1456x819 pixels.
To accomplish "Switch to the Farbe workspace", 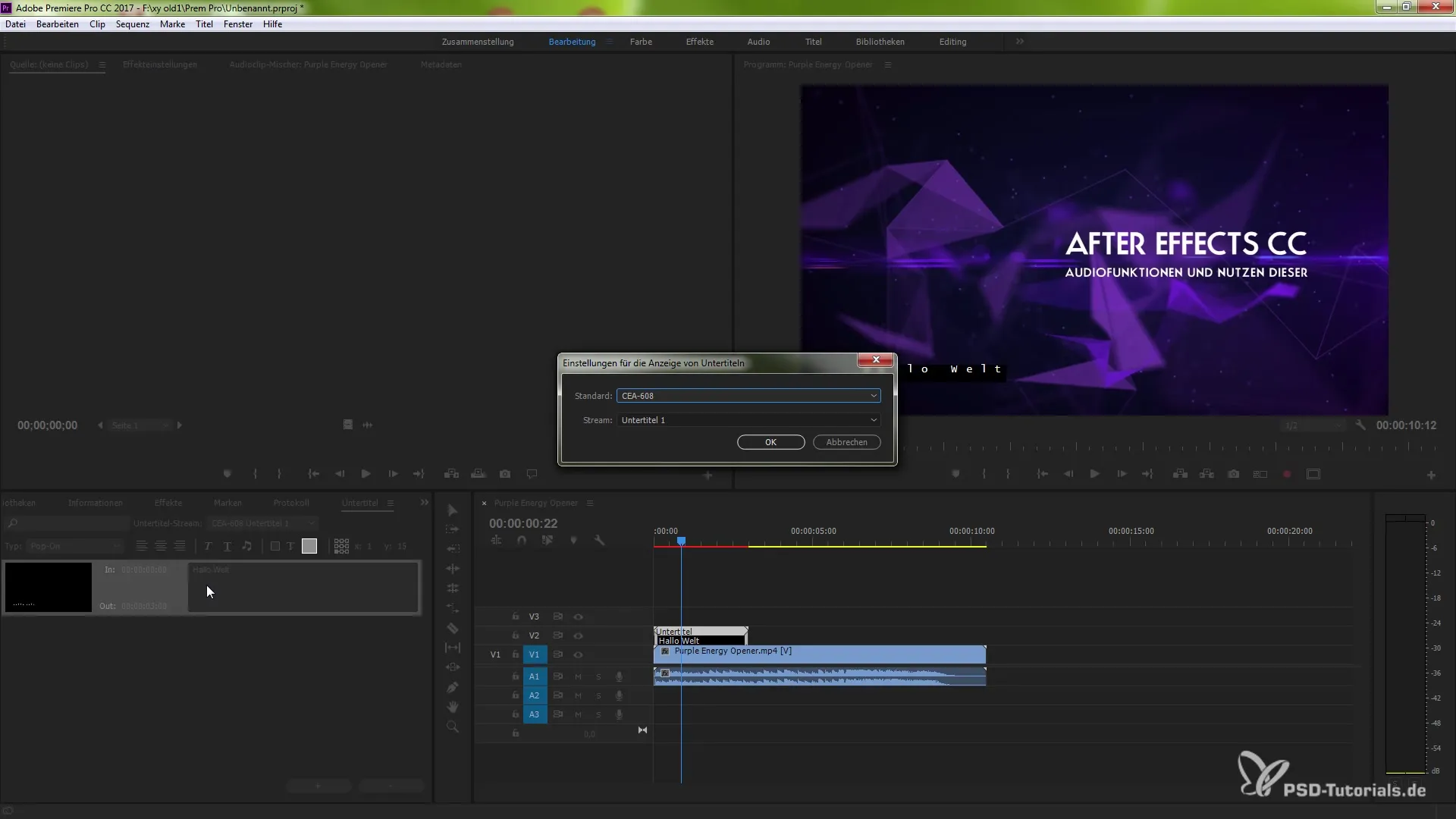I will 641,42.
